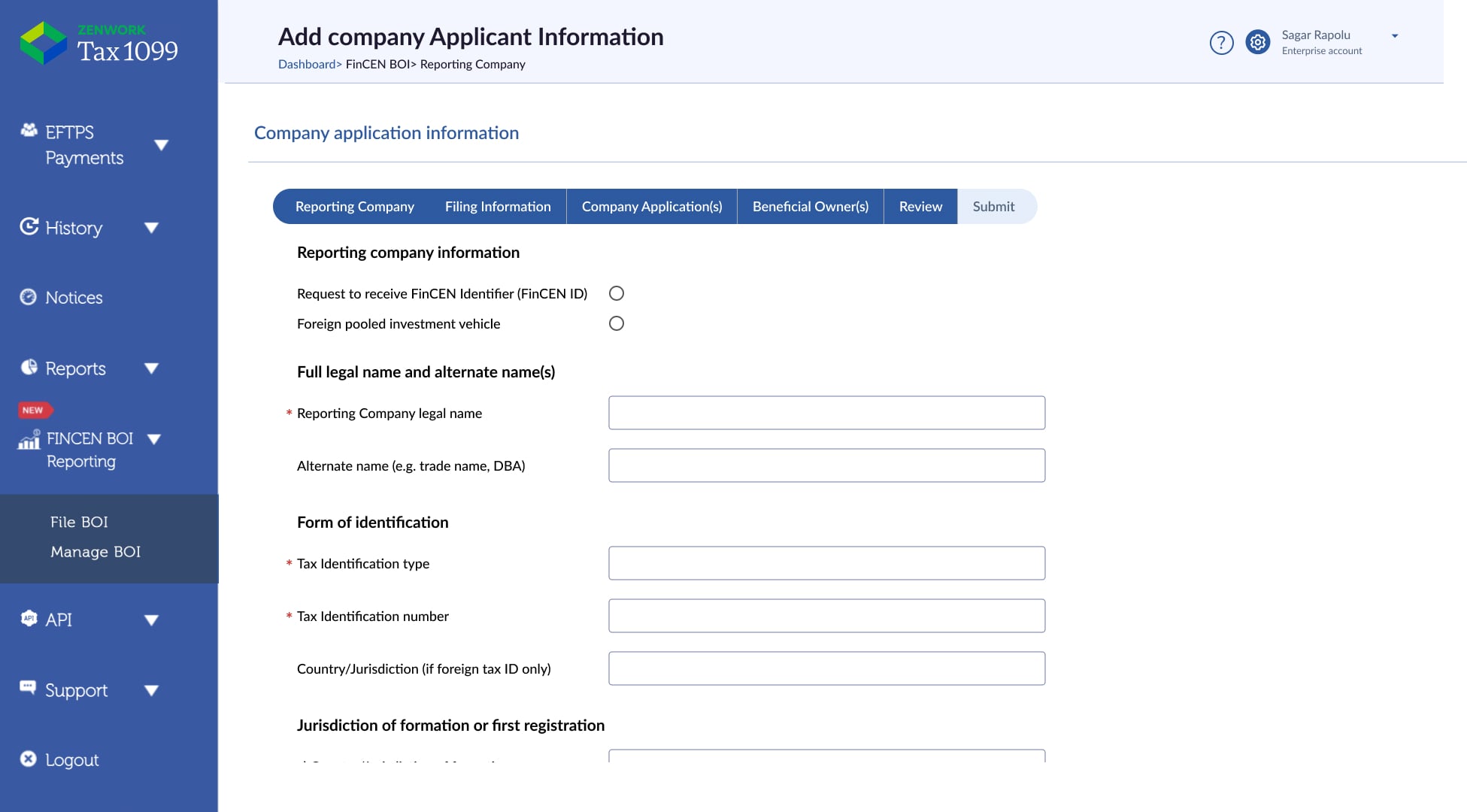
Task: Open Manage BOI in the sidebar
Action: (95, 552)
